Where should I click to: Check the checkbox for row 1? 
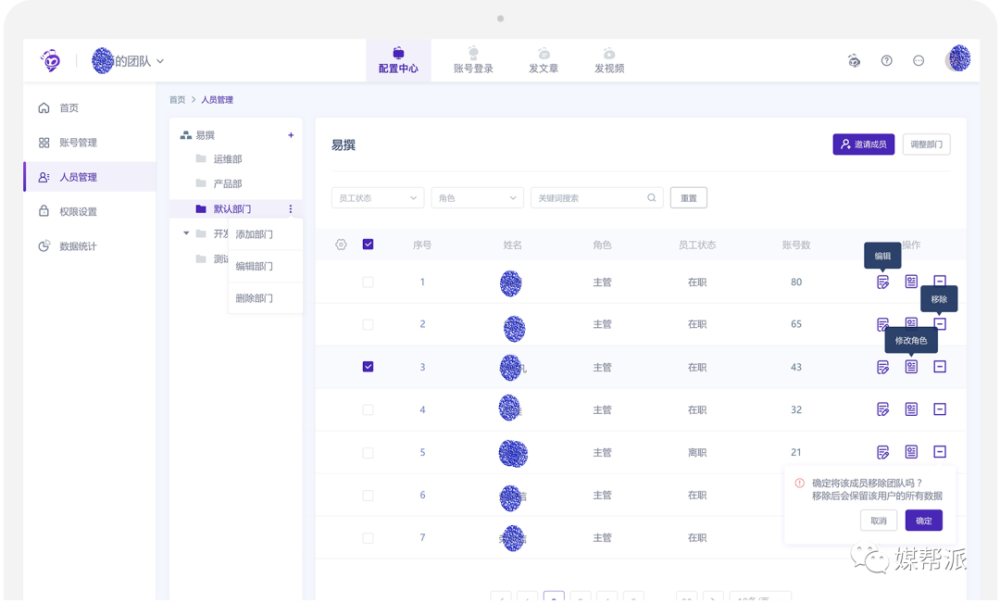[x=368, y=282]
